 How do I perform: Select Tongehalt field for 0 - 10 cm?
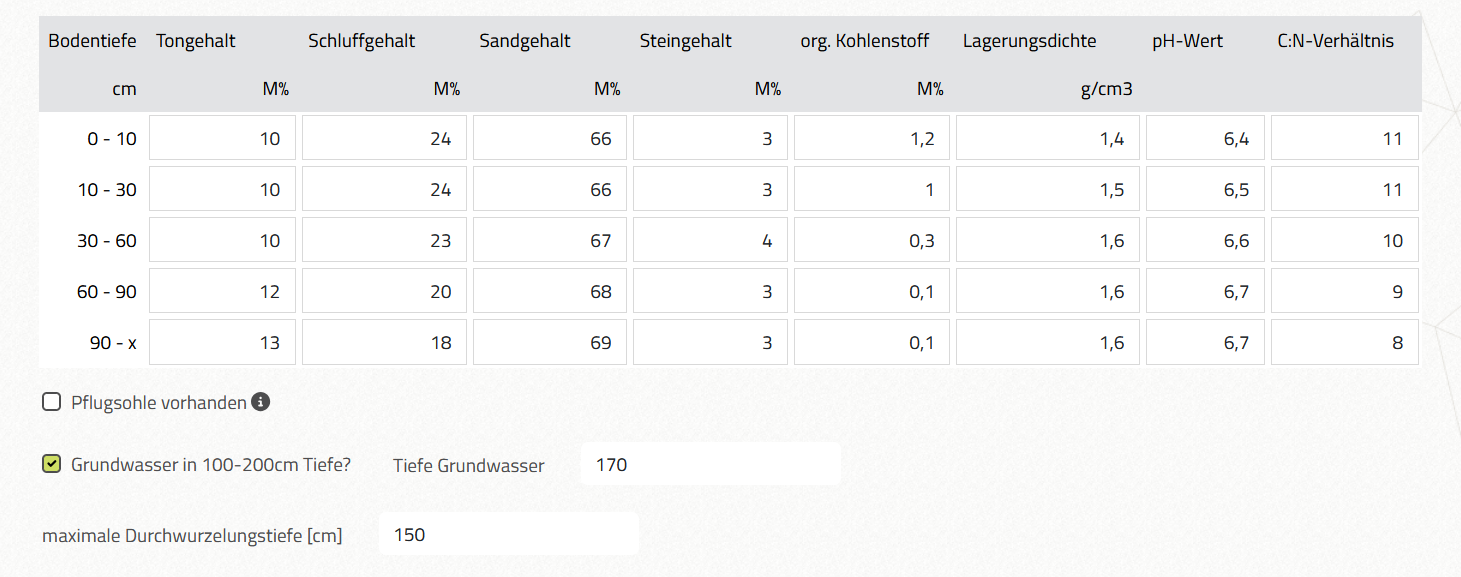[222, 138]
